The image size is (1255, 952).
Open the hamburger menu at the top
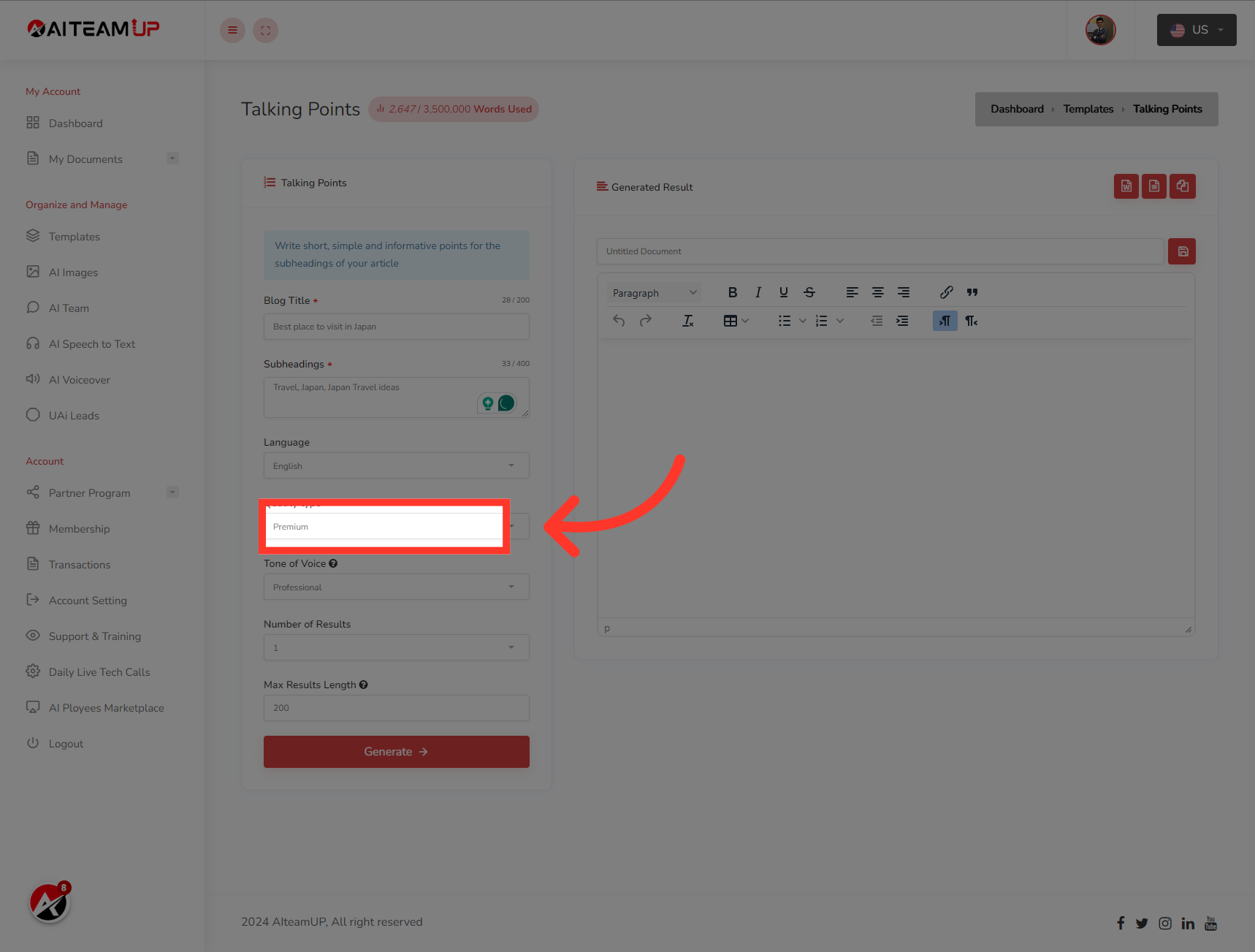[232, 30]
